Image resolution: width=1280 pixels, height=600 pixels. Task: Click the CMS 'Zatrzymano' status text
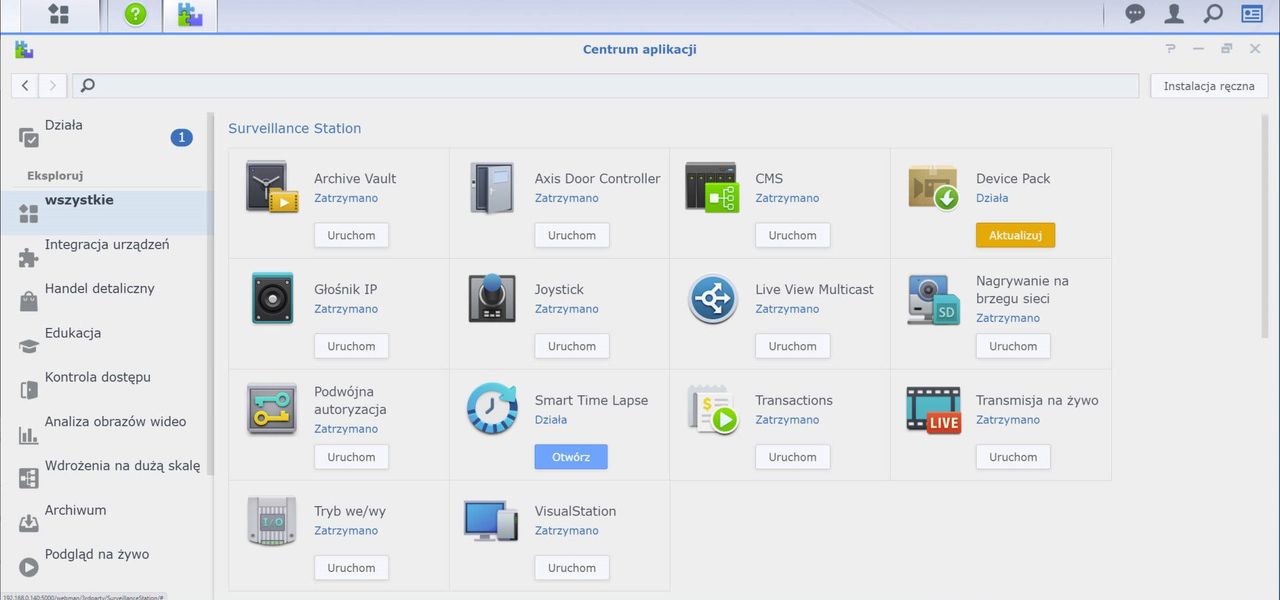point(787,198)
